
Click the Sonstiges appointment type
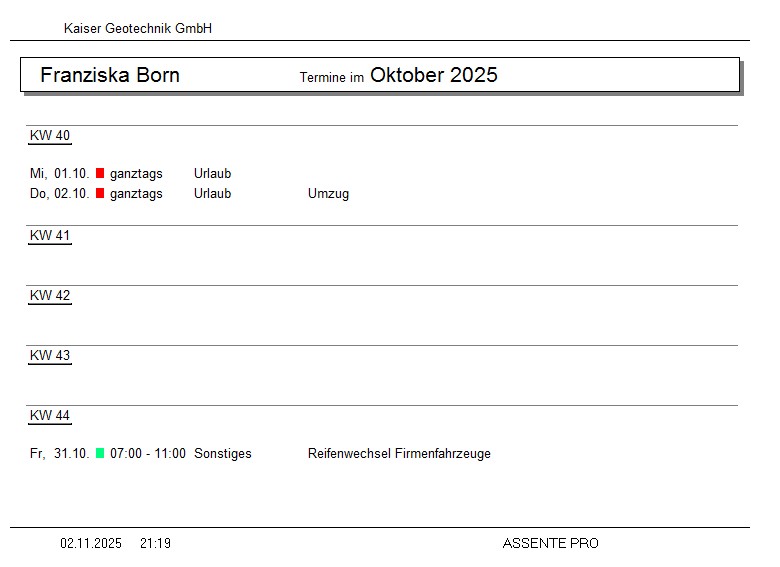coord(223,453)
